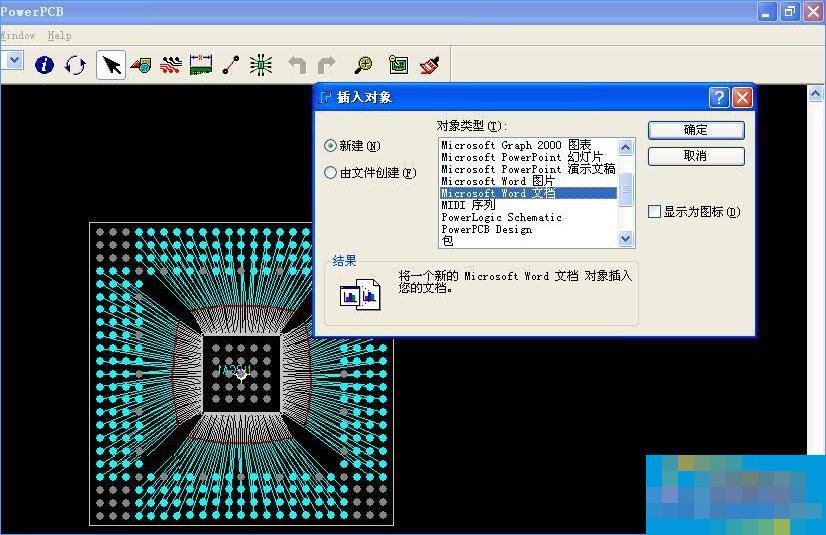Click the object list scrollbar thumb

(x=625, y=190)
